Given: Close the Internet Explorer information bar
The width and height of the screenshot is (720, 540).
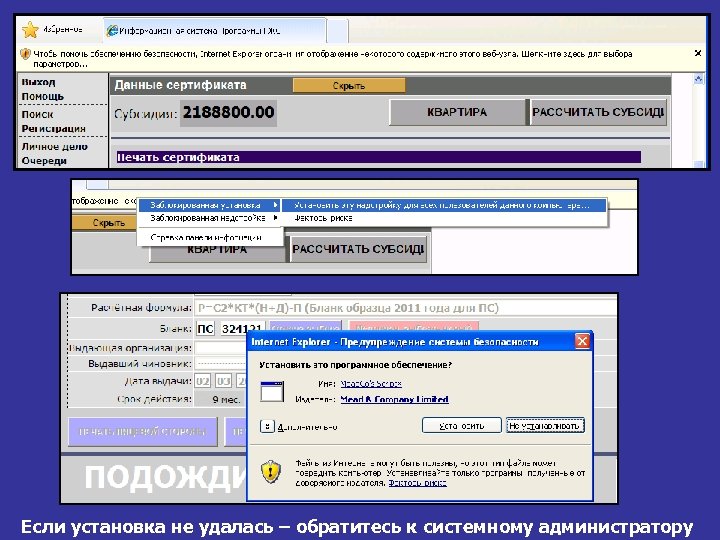Looking at the screenshot, I should coord(698,53).
